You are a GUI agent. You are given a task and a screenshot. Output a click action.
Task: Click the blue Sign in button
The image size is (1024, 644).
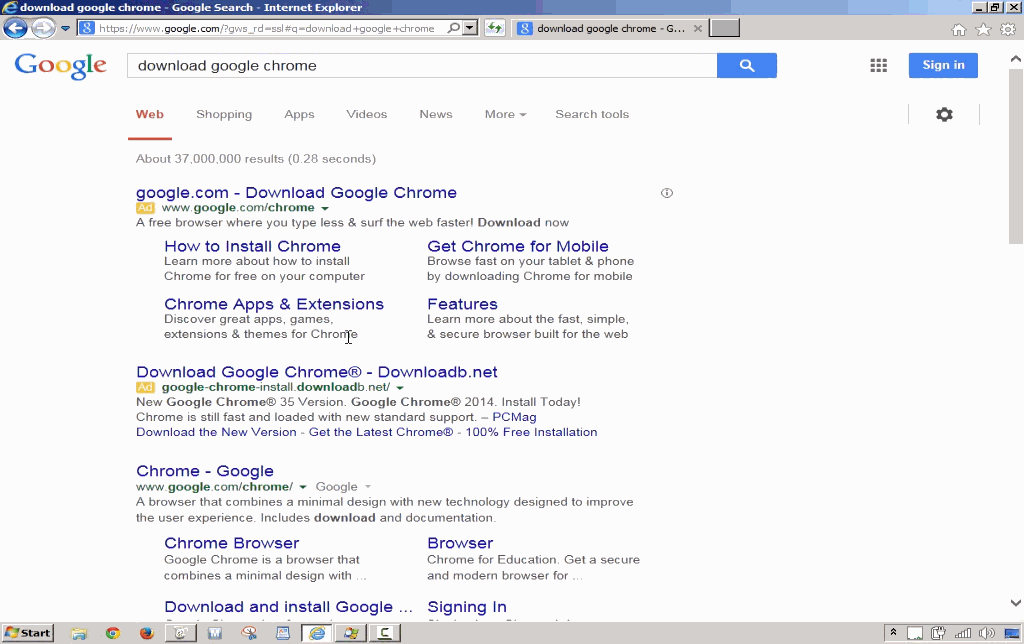pos(943,65)
